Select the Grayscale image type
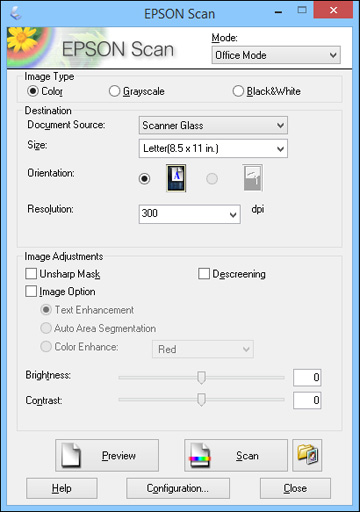This screenshot has width=360, height=512. [137, 91]
